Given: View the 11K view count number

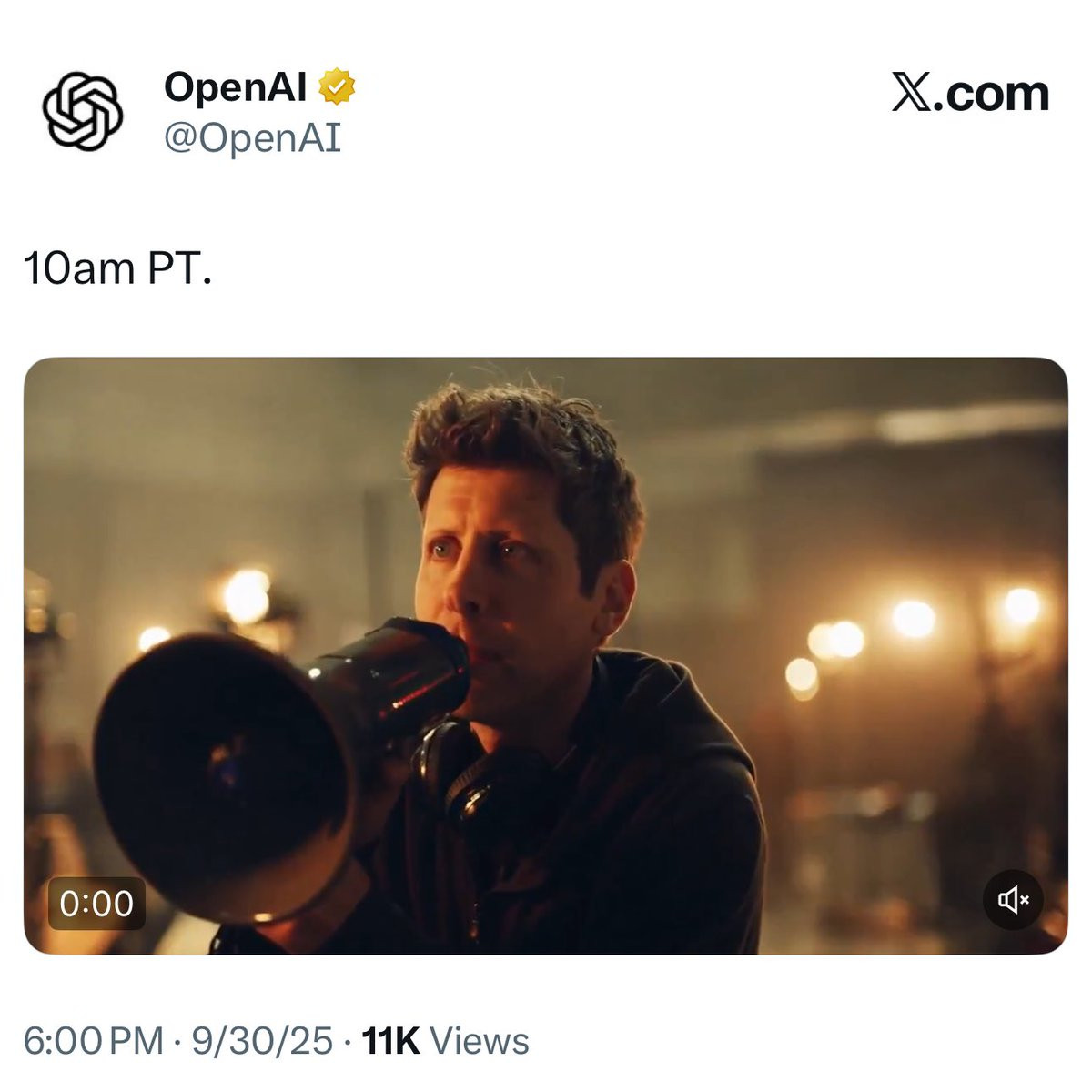Looking at the screenshot, I should tap(391, 1041).
